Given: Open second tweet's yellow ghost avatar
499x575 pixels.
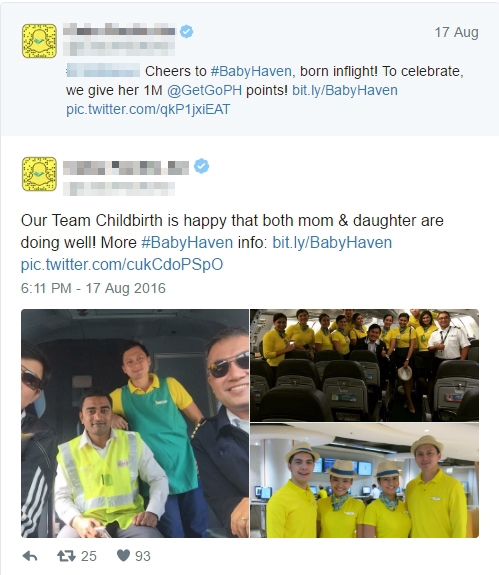Looking at the screenshot, I should [x=39, y=174].
